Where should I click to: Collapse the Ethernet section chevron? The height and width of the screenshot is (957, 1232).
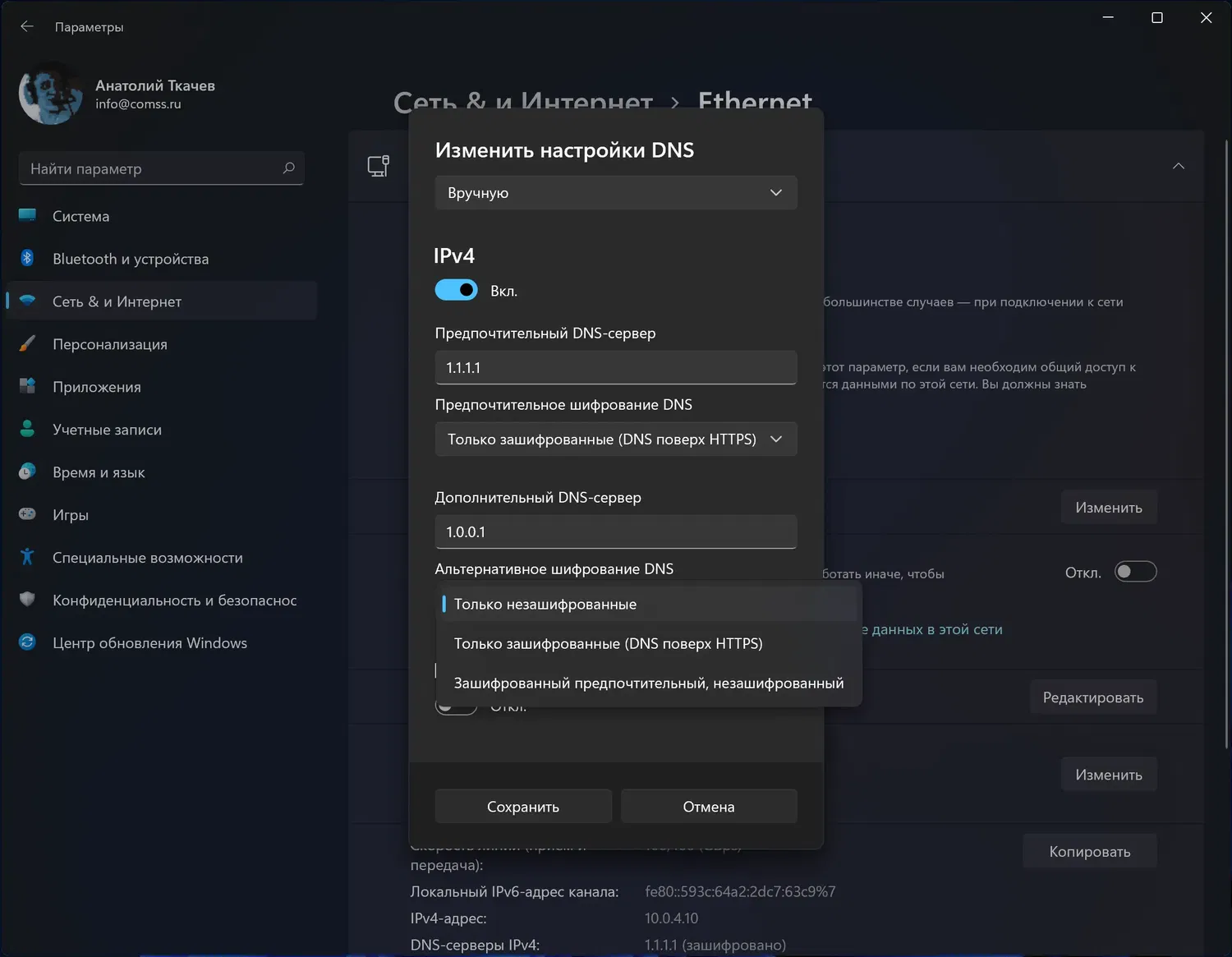(1179, 166)
